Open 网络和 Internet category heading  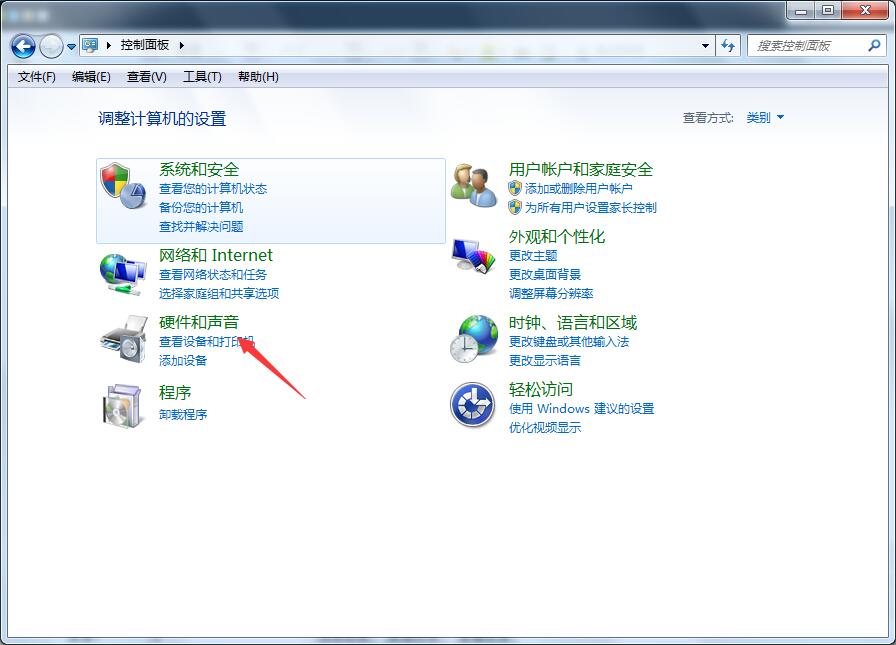(x=216, y=255)
